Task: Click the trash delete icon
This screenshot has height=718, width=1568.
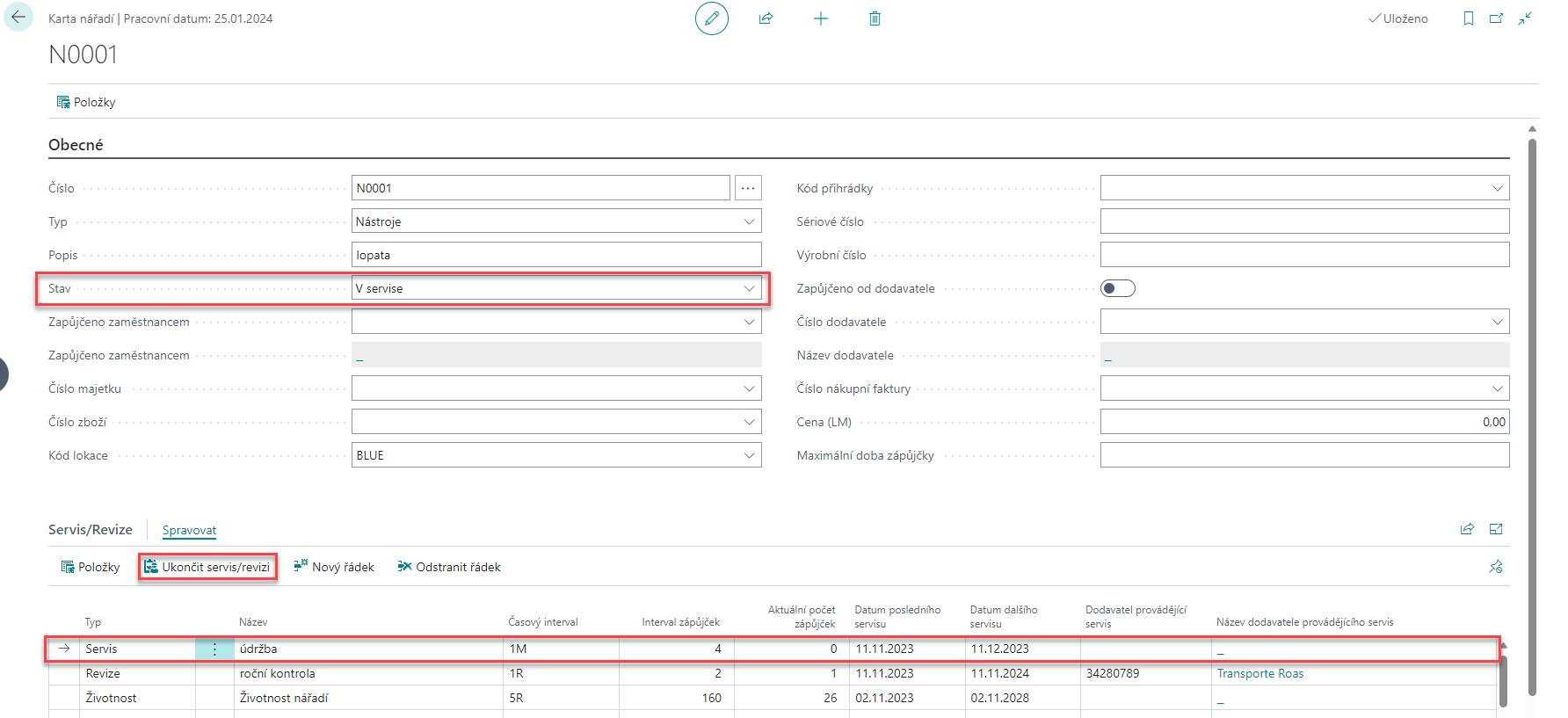Action: pos(875,18)
